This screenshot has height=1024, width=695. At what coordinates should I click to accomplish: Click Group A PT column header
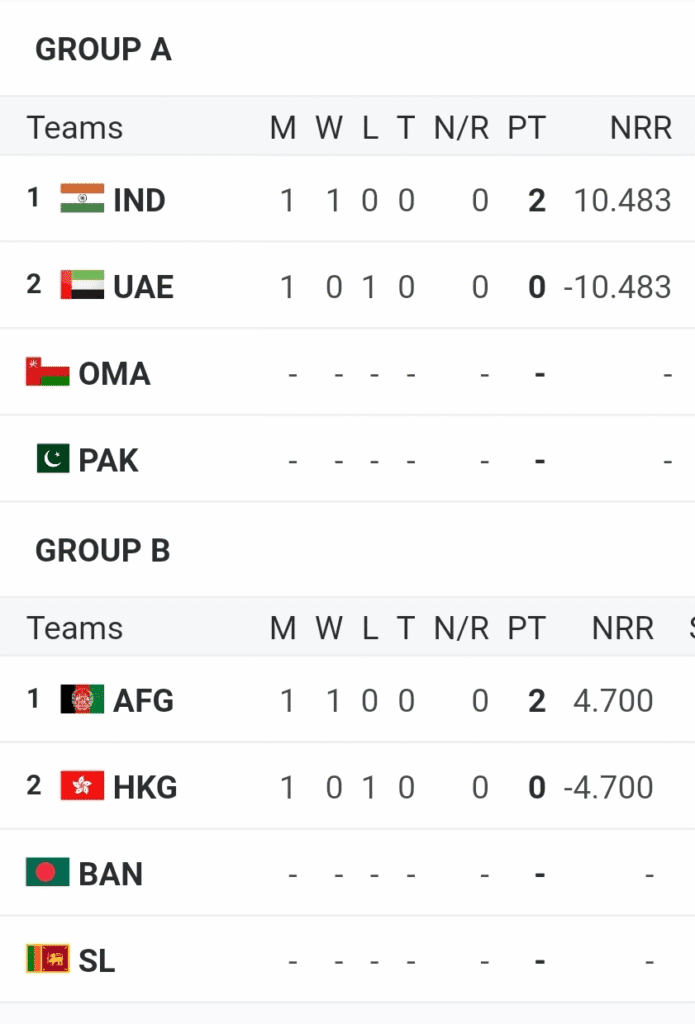526,128
